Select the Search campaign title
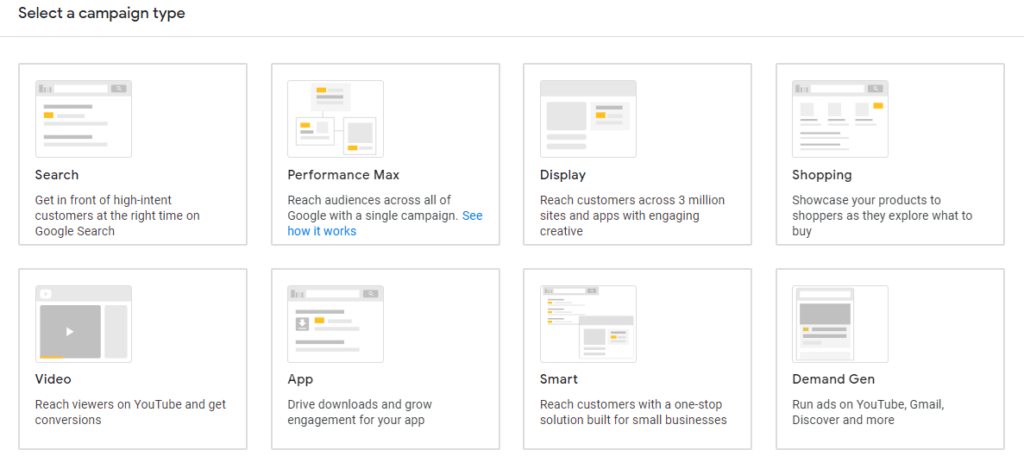Image resolution: width=1024 pixels, height=456 pixels. pyautogui.click(x=57, y=175)
